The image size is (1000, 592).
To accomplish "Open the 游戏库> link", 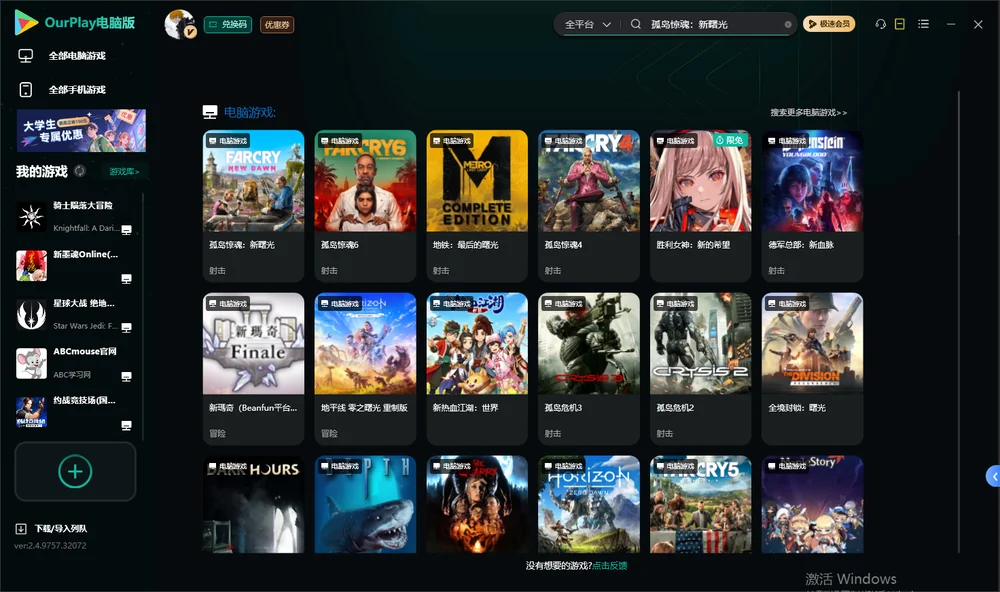I will (124, 172).
